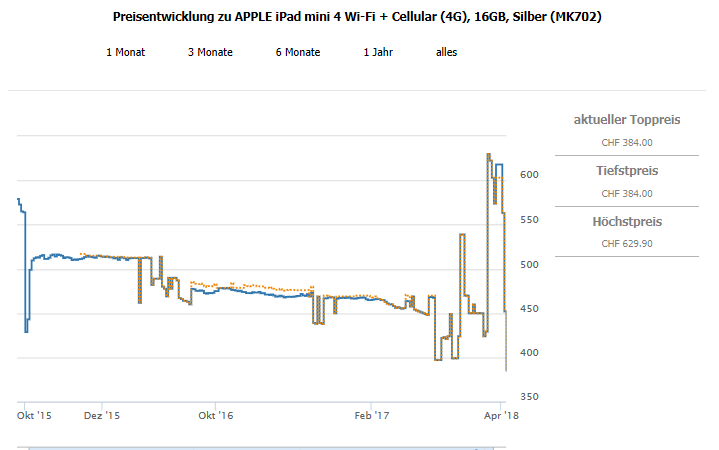Click the 500 price axis label
Image resolution: width=719 pixels, height=450 pixels.
[530, 264]
